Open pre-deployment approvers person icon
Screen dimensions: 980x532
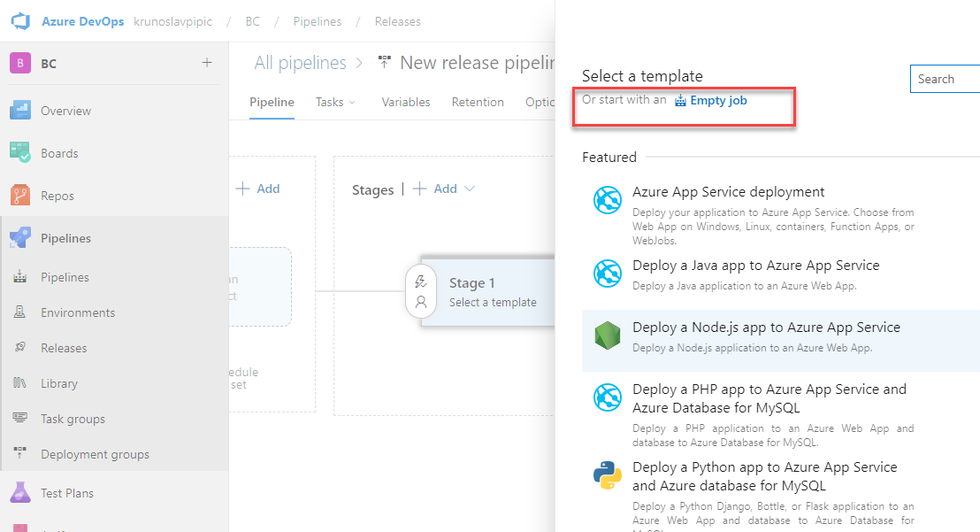pyautogui.click(x=421, y=303)
